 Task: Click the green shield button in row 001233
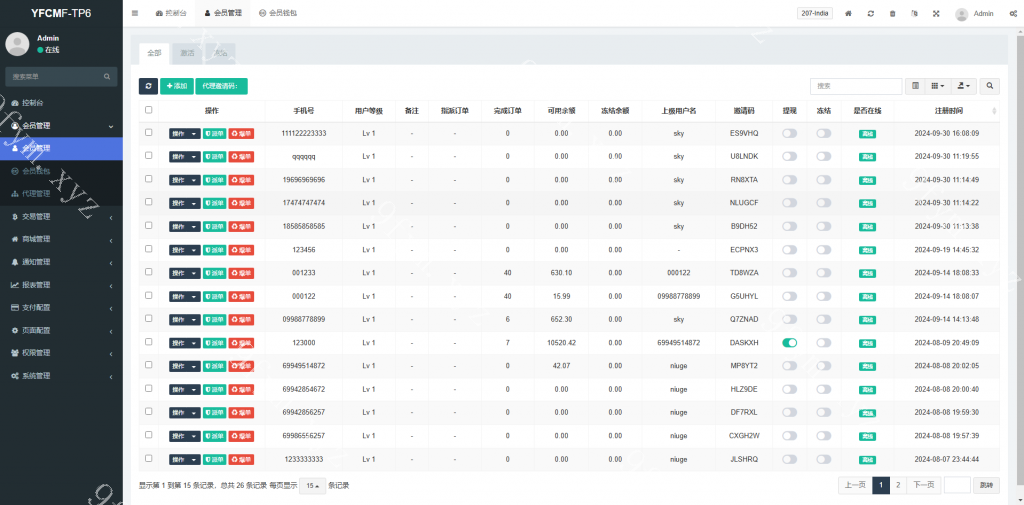[214, 273]
